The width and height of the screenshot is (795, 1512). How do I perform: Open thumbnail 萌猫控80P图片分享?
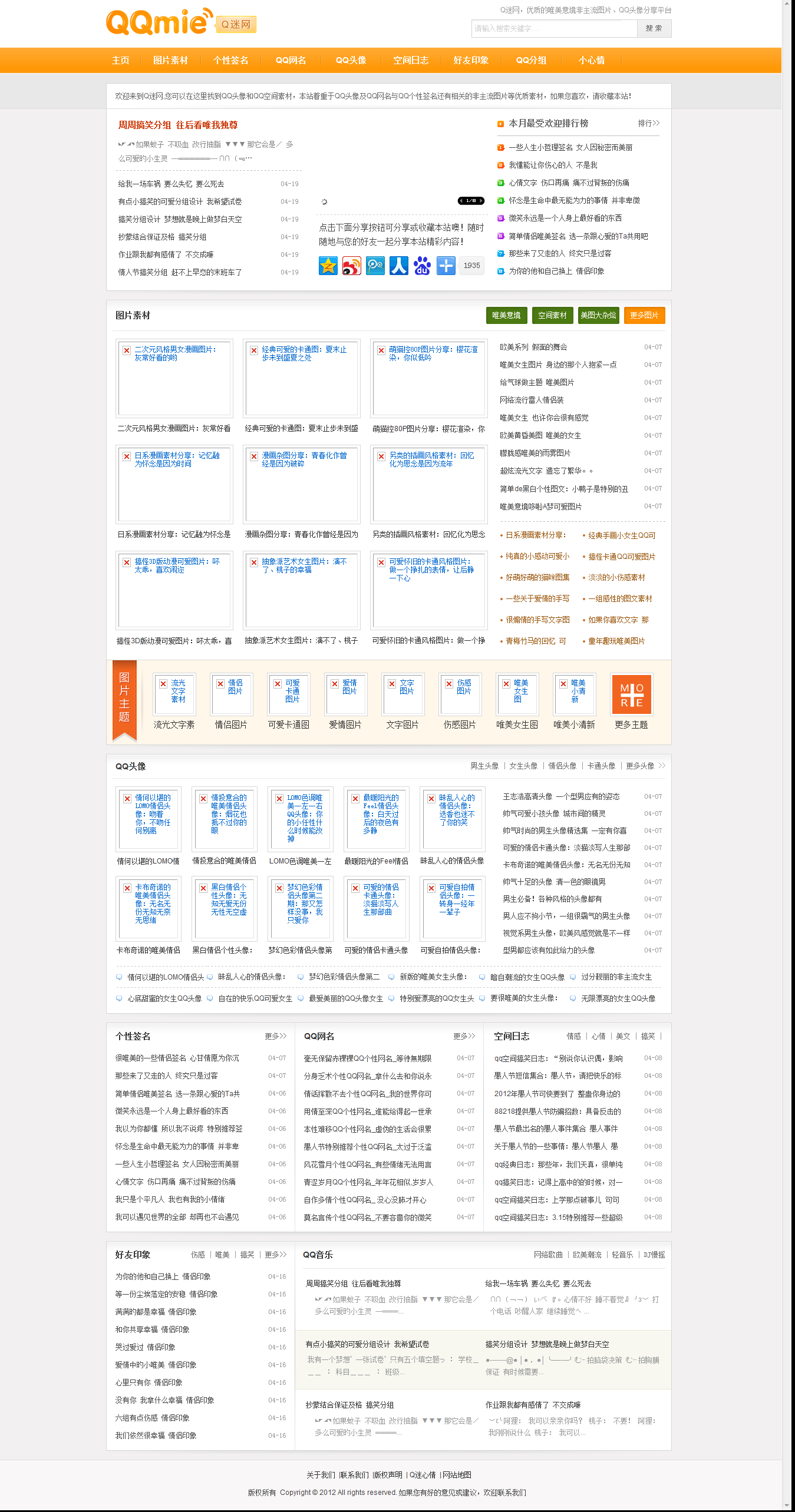pos(429,378)
